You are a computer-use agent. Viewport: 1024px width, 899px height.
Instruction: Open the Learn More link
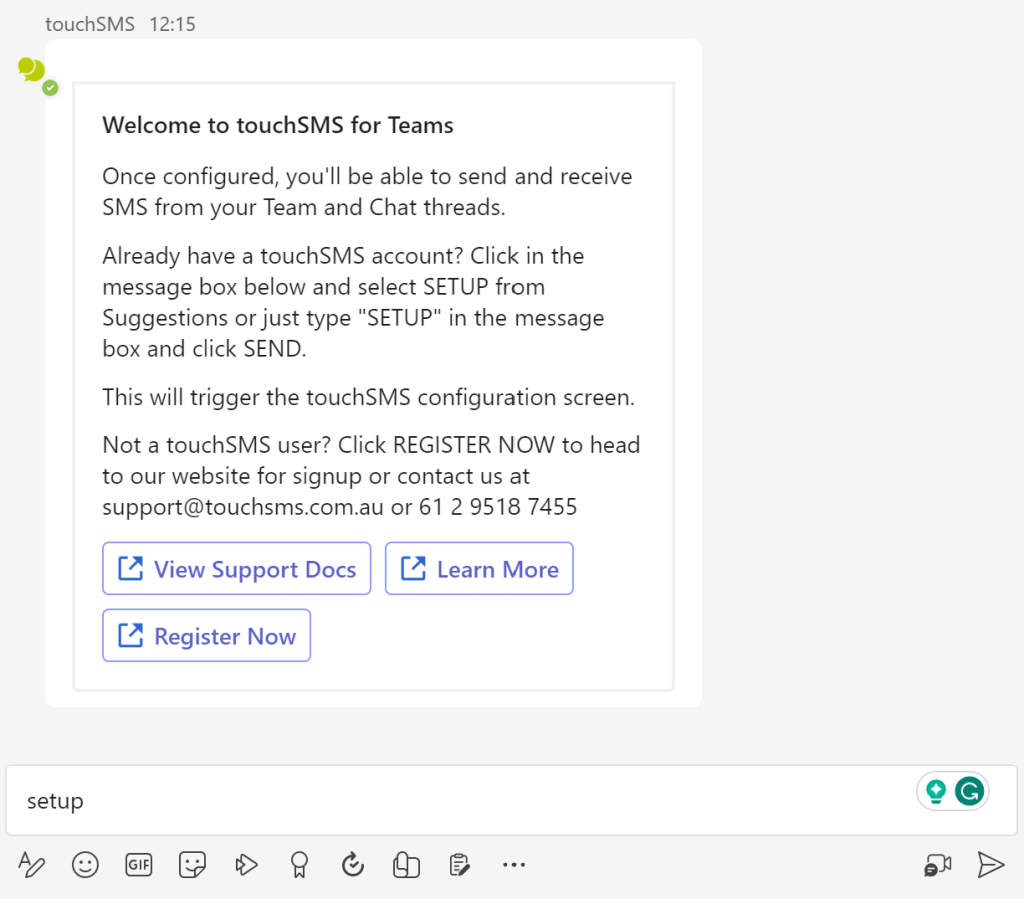point(478,568)
